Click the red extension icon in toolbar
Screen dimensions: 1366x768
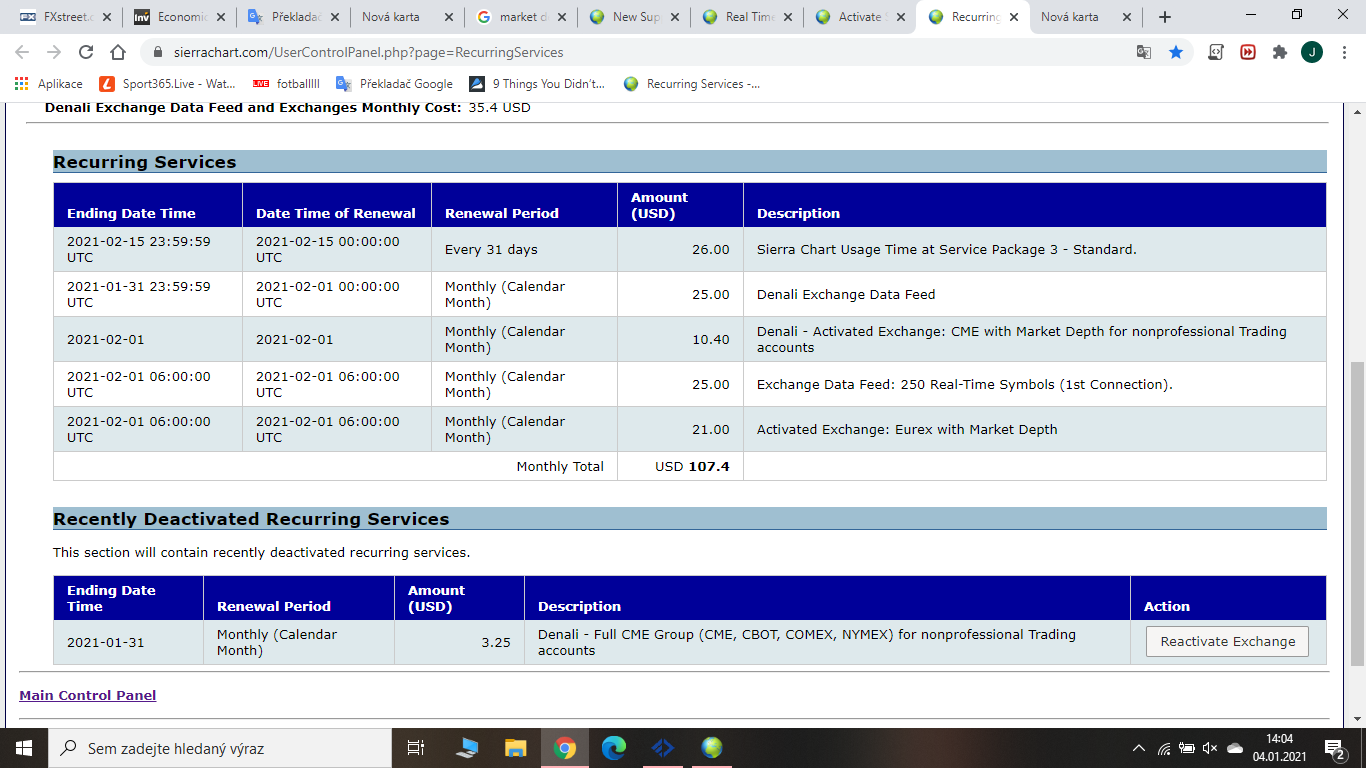[1248, 52]
